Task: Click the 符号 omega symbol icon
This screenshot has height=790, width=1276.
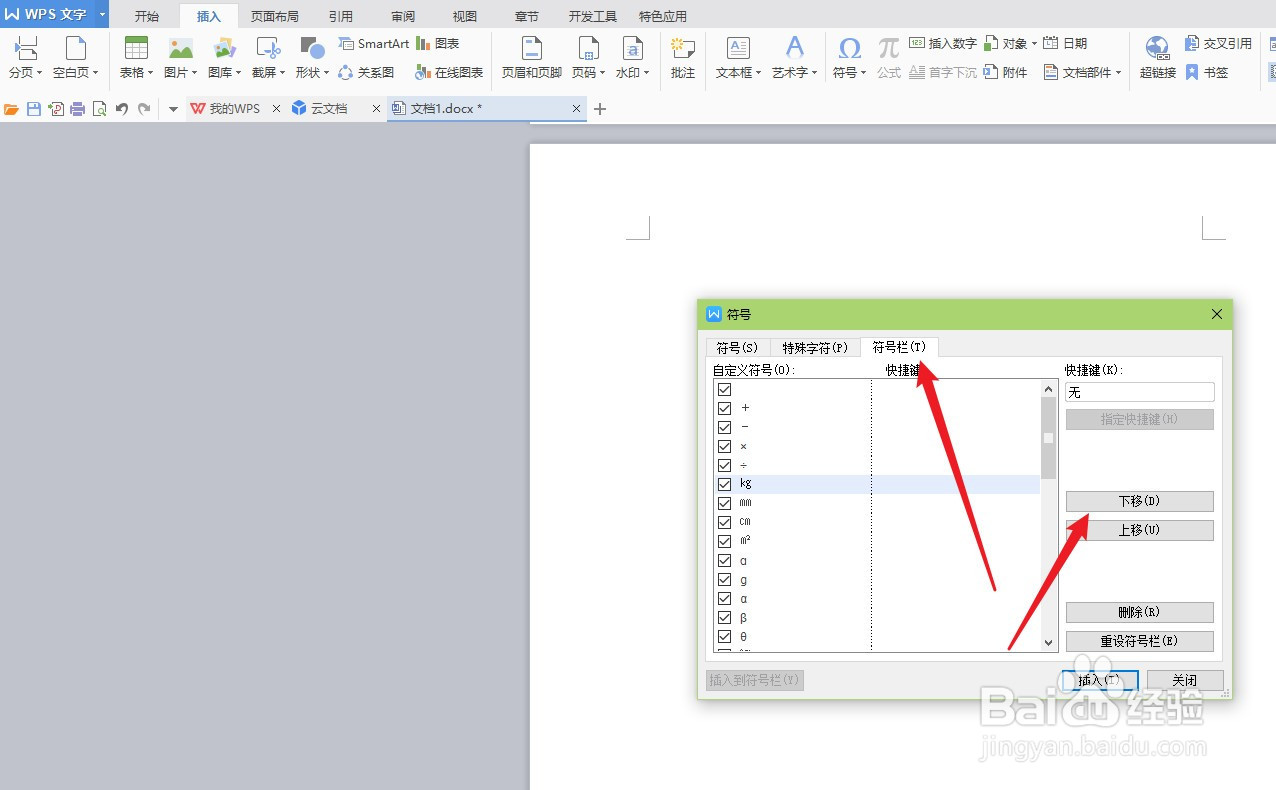Action: [849, 48]
